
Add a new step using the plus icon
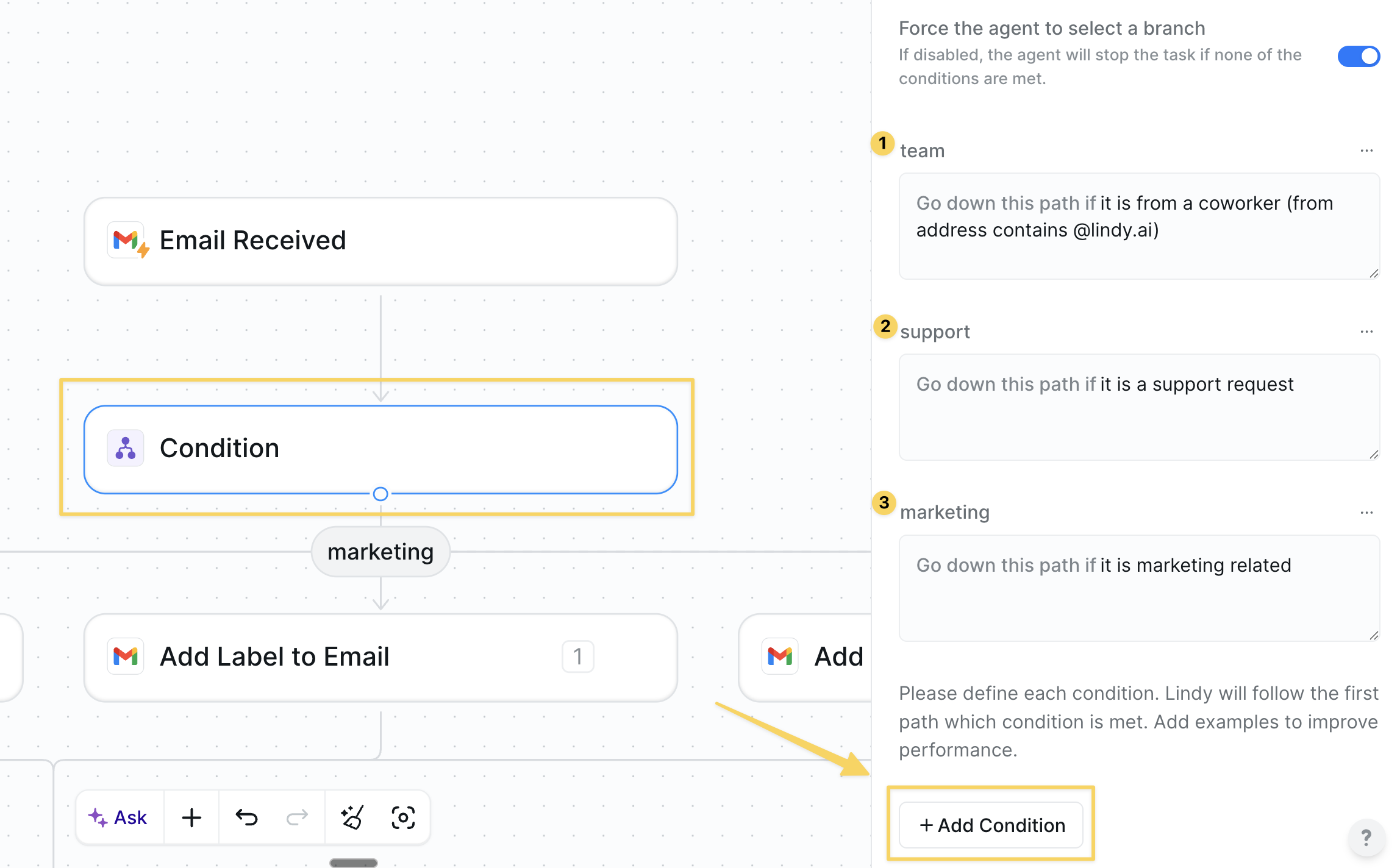point(191,817)
